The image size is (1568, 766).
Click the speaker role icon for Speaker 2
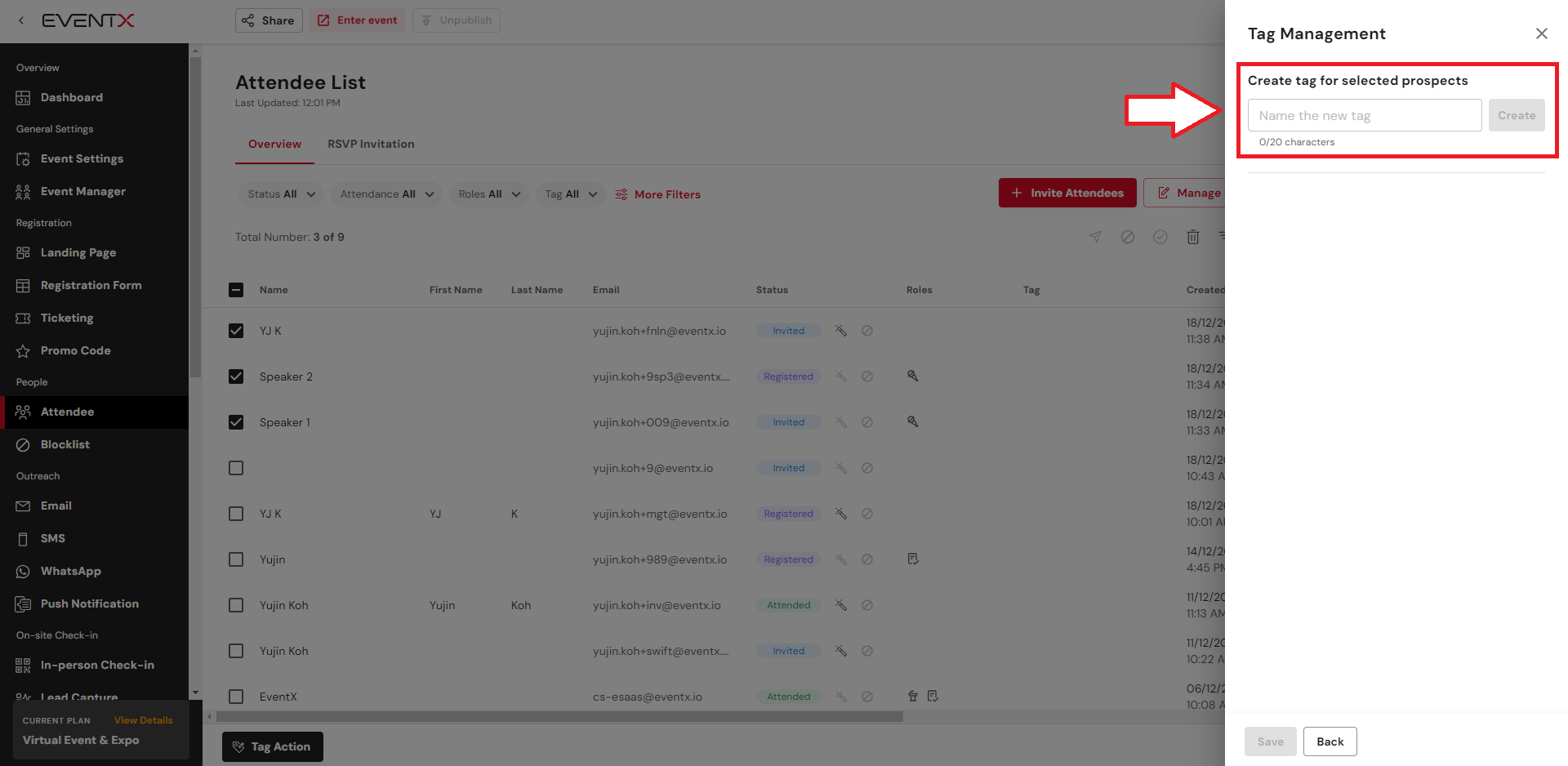[913, 376]
